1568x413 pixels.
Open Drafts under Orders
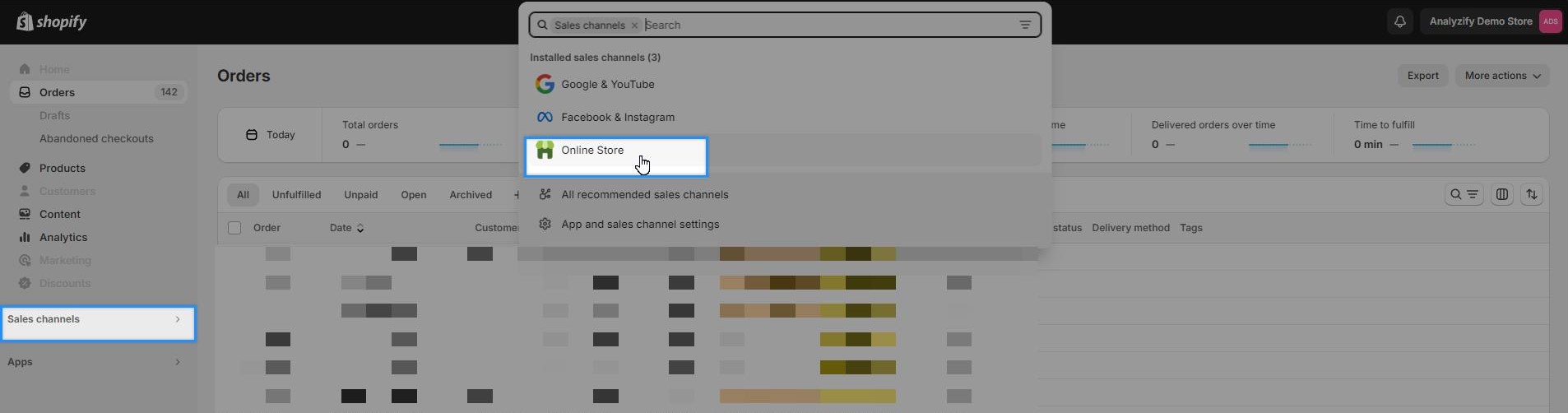(54, 115)
